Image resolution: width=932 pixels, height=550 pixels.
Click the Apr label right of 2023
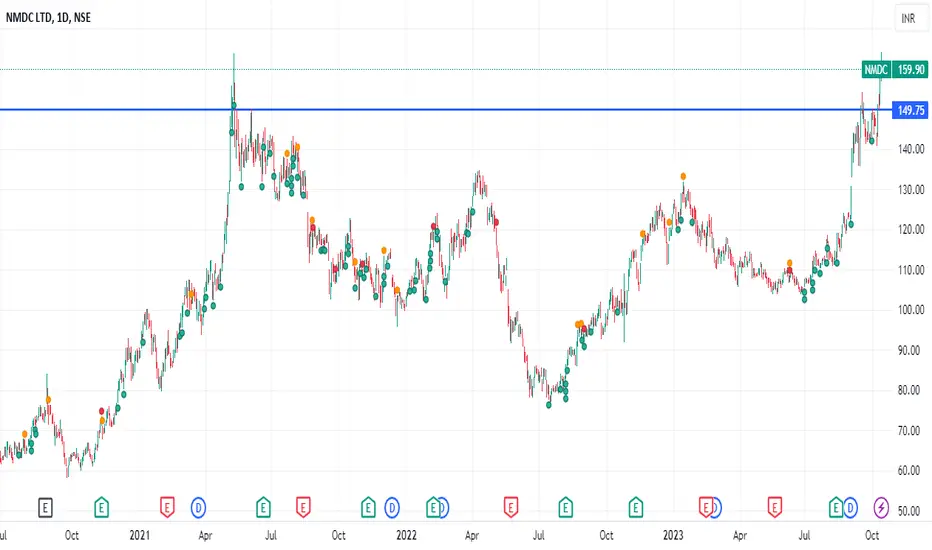click(740, 535)
